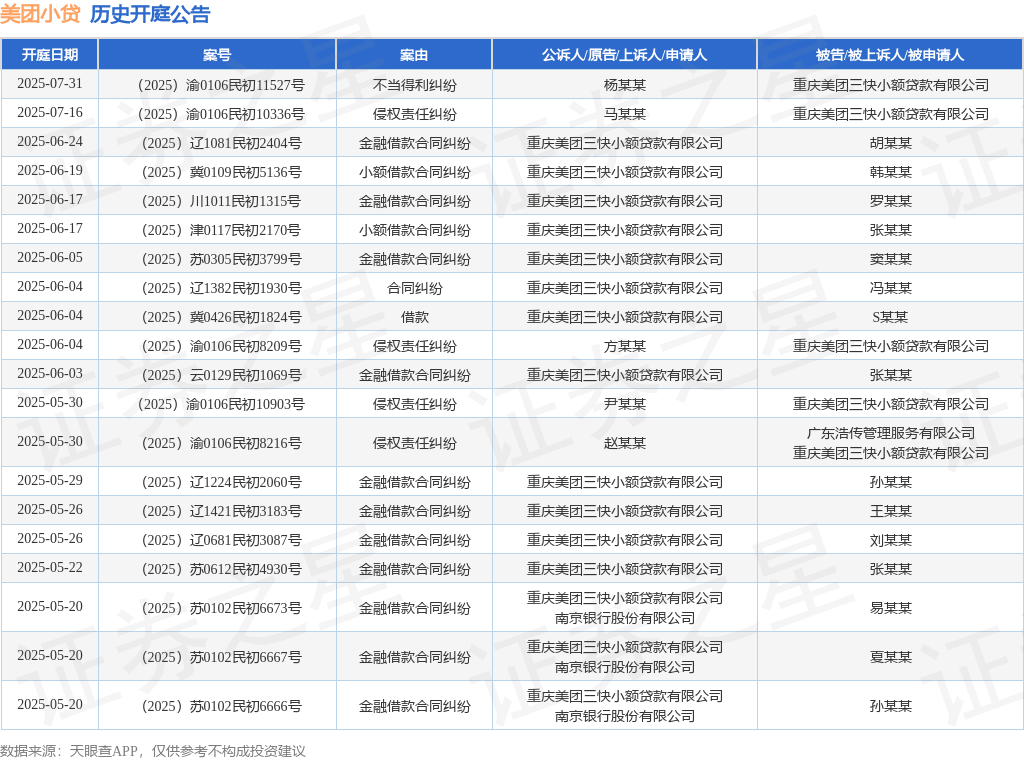Click case number 冀0109民初5136号
Image resolution: width=1024 pixels, height=760 pixels.
tap(221, 172)
